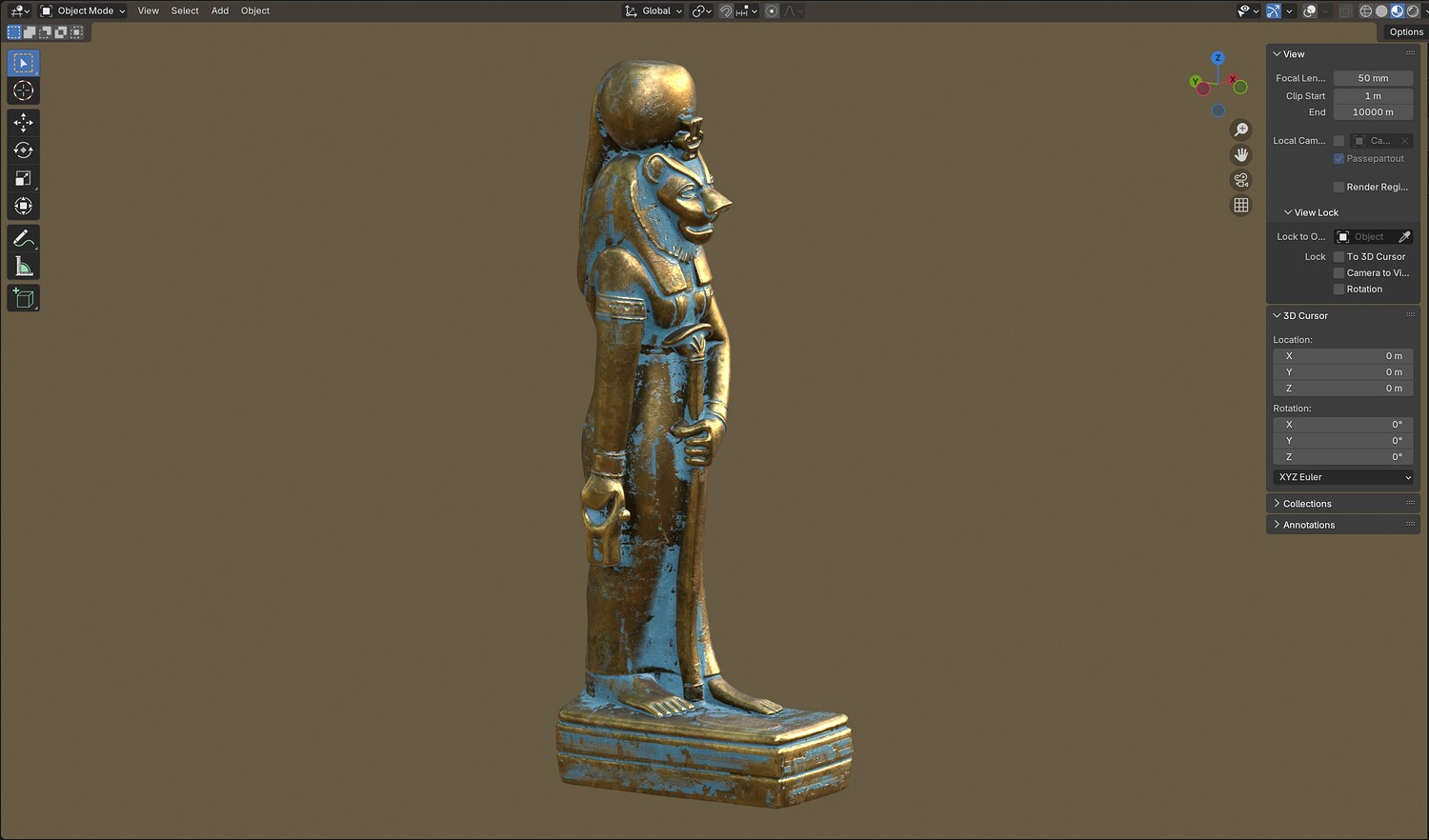Clear the Local Camera field with X
Screen dimensions: 1429x840
[1404, 141]
